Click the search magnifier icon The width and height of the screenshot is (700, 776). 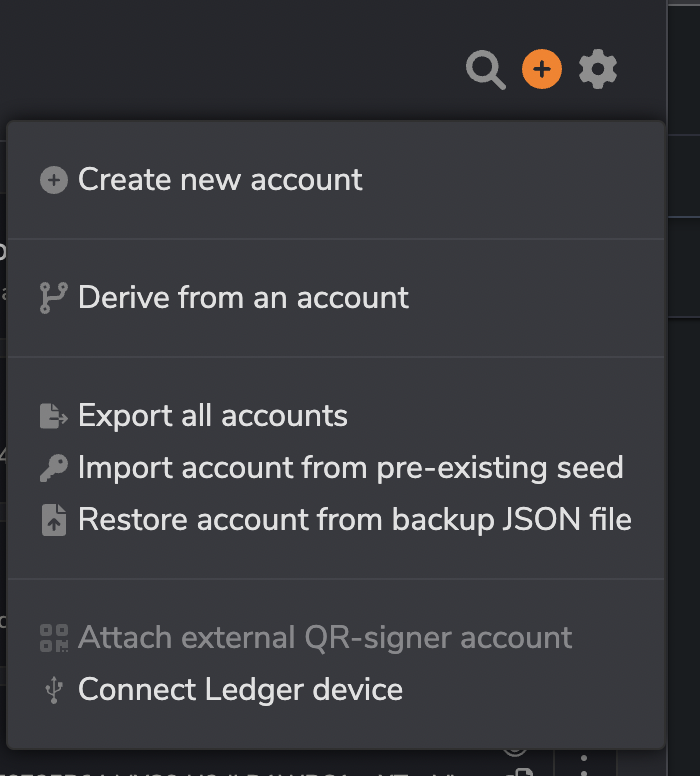pyautogui.click(x=486, y=70)
